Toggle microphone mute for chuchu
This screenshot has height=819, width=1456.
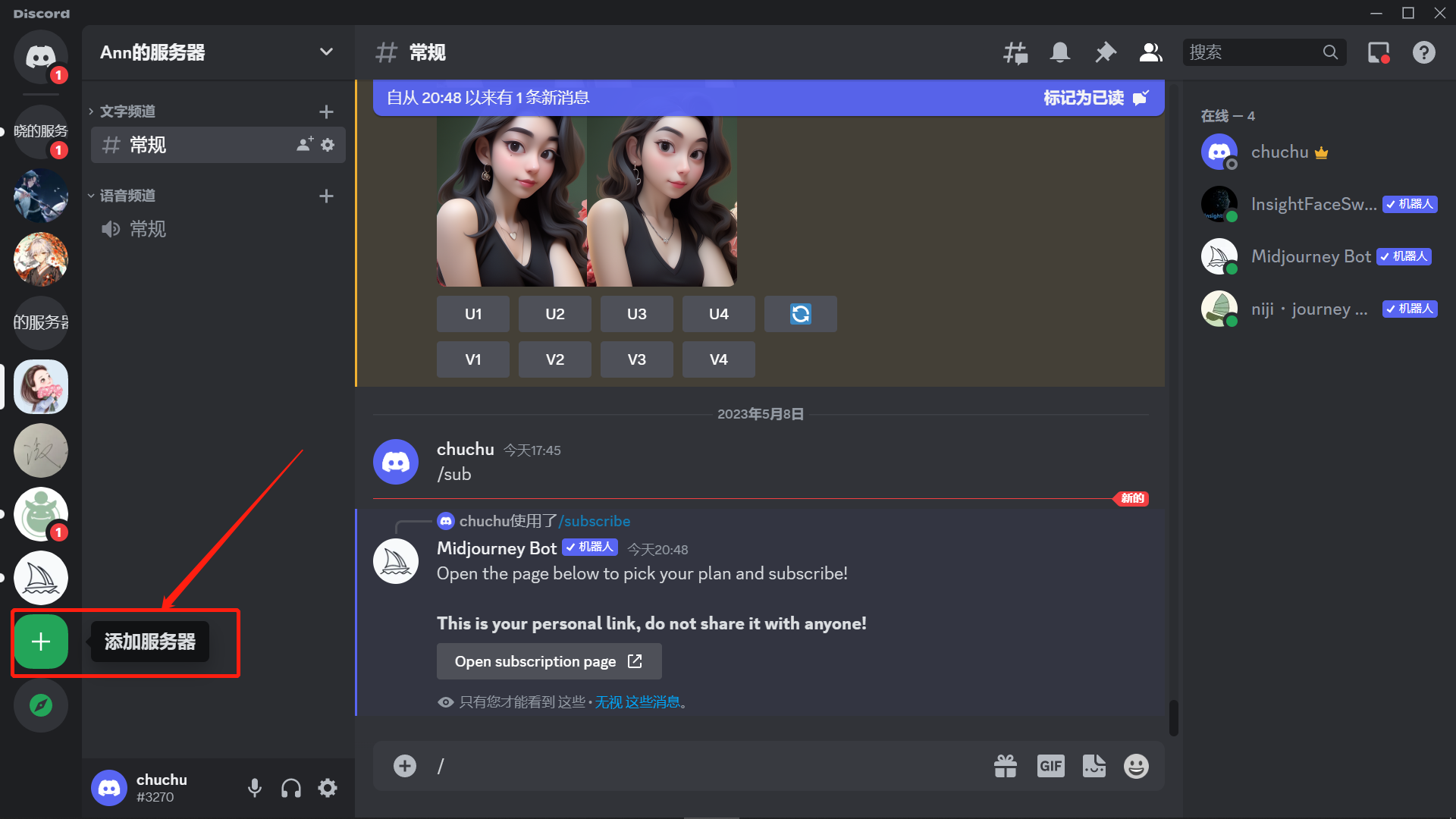[255, 788]
